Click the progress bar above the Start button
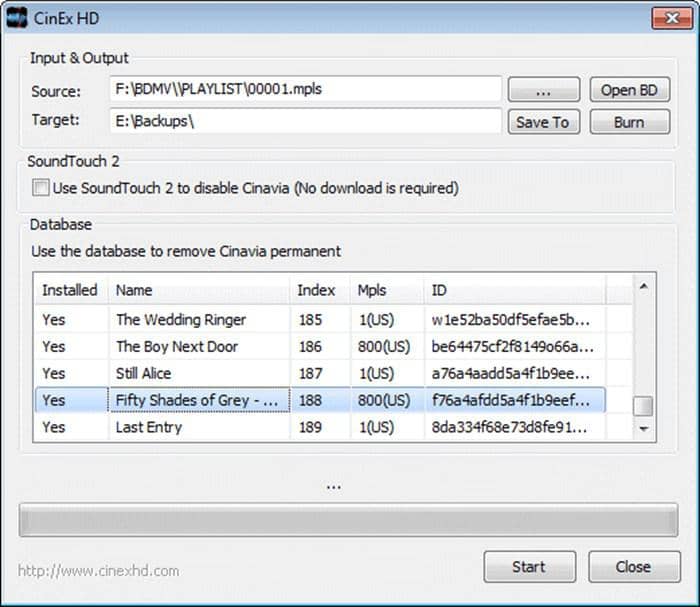Viewport: 700px width, 607px height. tap(348, 520)
